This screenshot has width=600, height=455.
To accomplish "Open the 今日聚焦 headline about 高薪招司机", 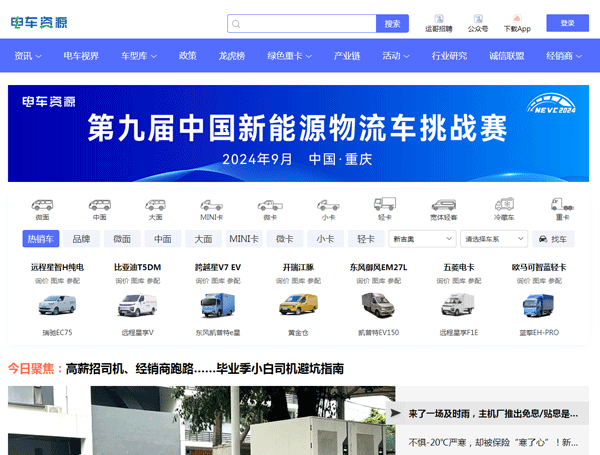I will (205, 369).
